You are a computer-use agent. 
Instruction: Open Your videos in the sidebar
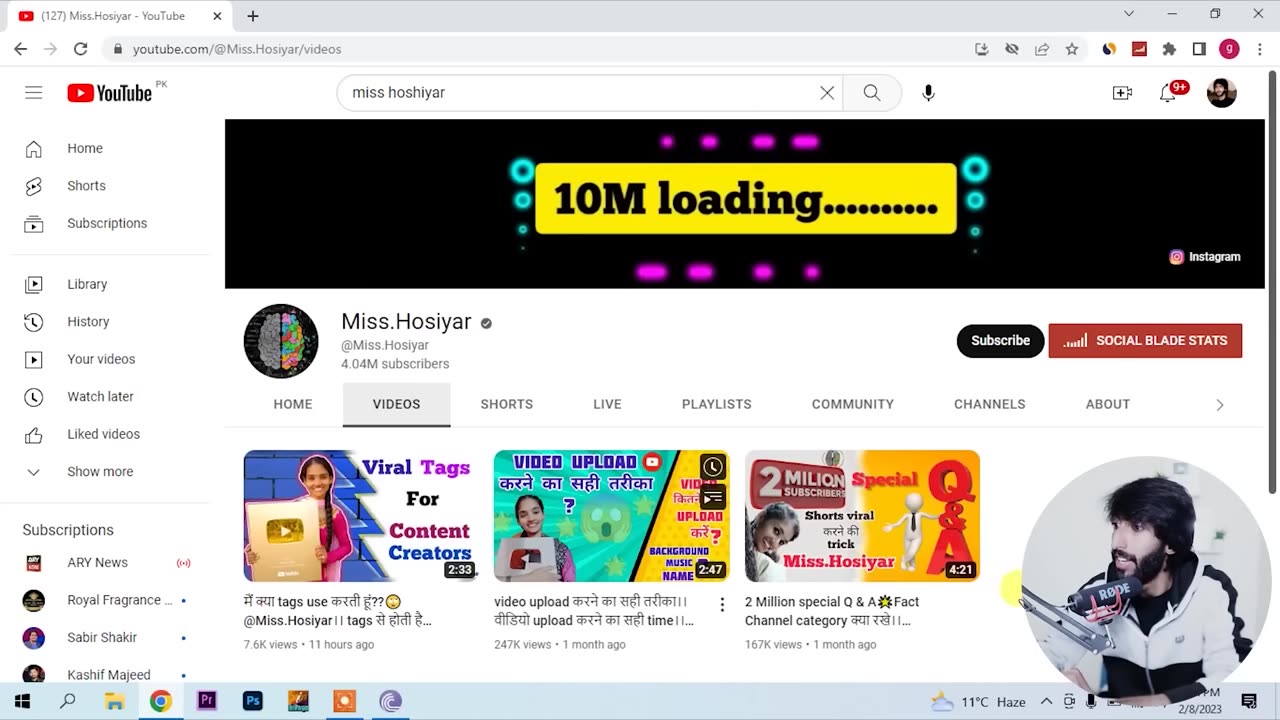[110, 359]
